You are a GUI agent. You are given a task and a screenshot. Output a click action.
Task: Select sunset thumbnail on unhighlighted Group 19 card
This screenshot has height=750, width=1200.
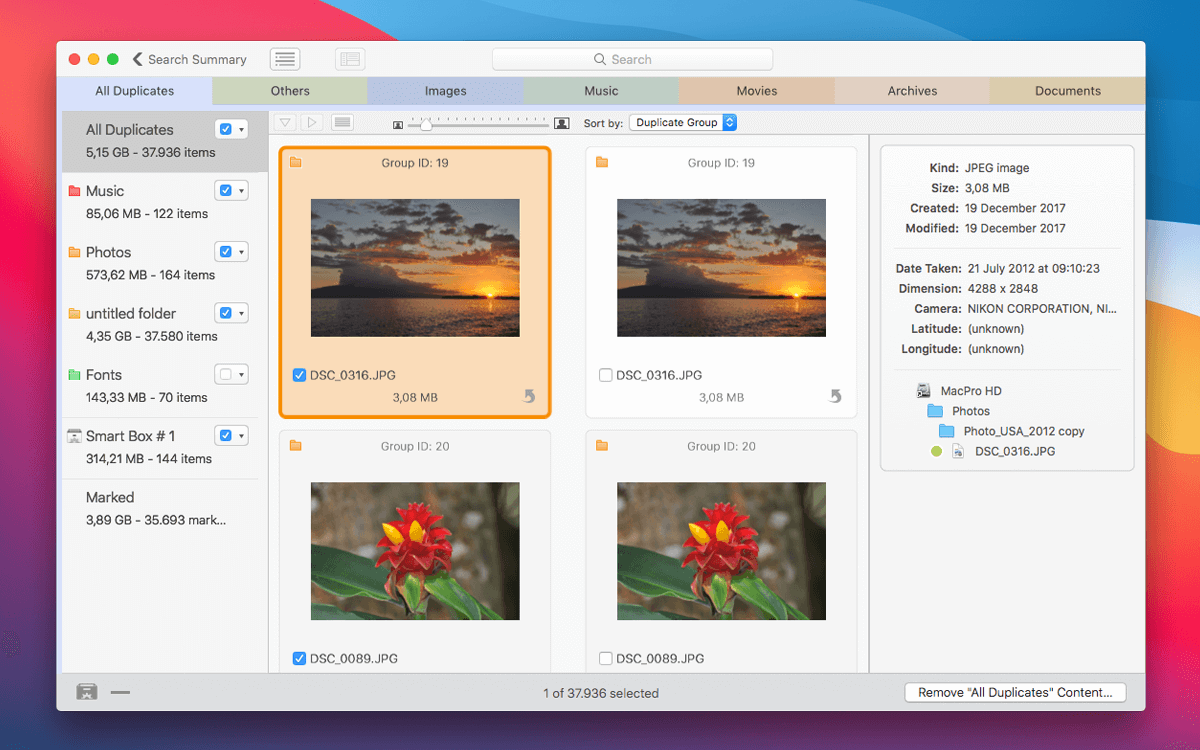pyautogui.click(x=722, y=267)
